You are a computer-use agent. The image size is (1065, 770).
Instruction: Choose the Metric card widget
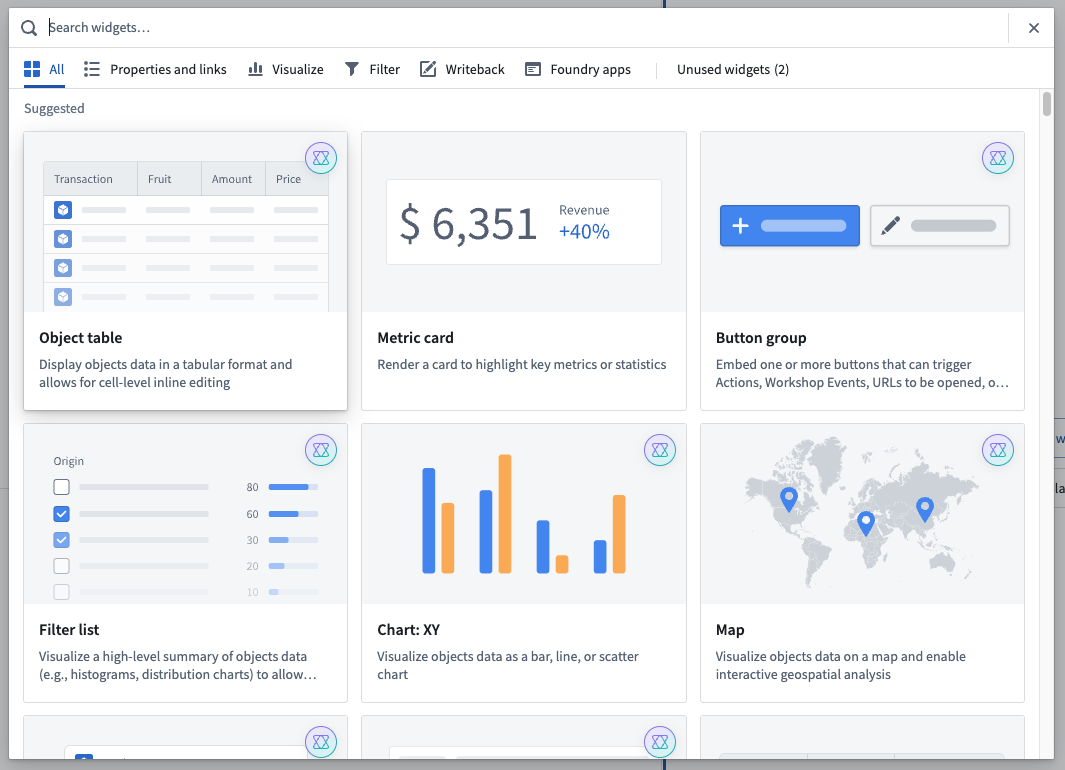click(524, 271)
